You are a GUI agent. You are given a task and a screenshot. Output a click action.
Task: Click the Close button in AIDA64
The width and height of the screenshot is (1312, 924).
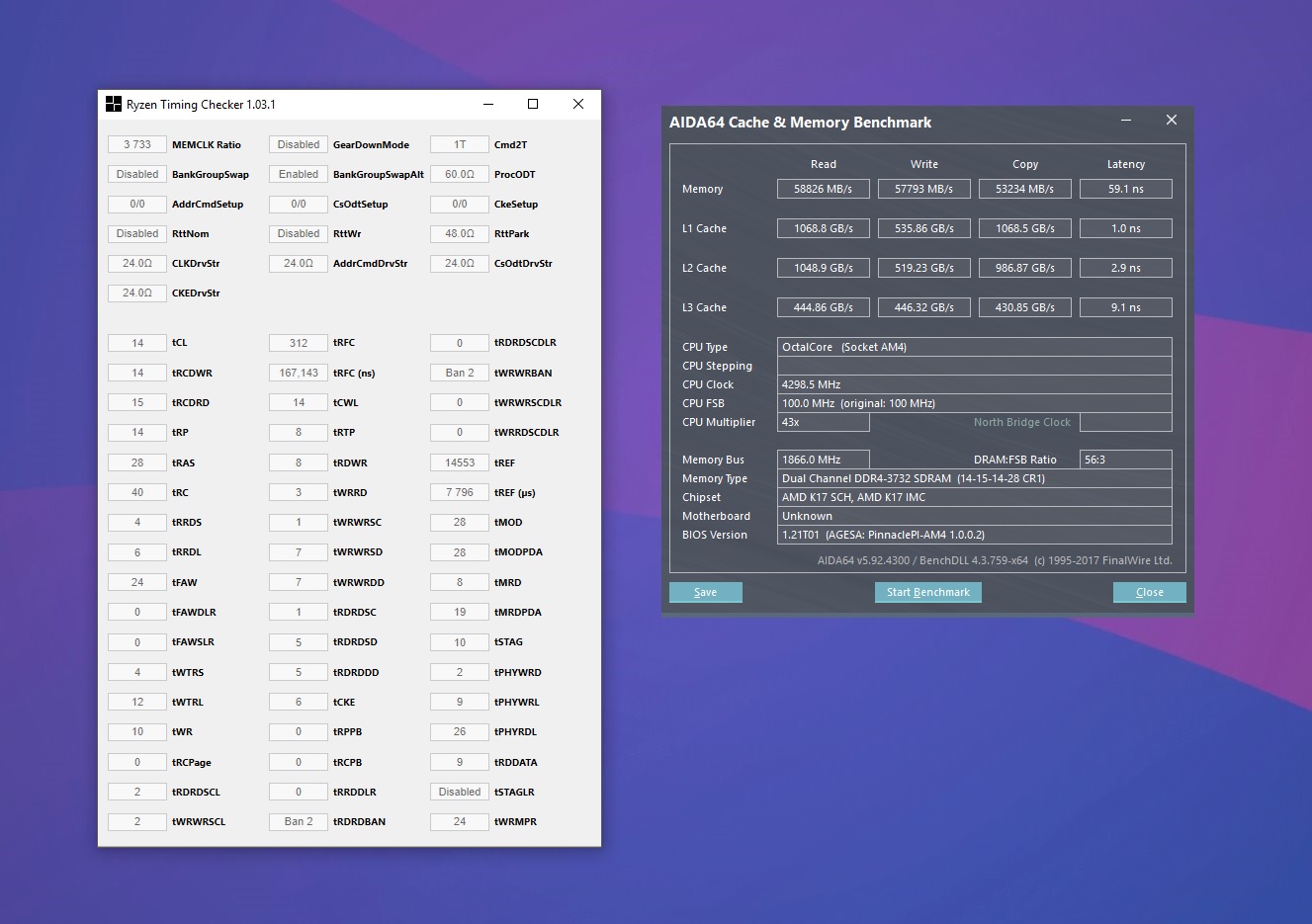1149,592
